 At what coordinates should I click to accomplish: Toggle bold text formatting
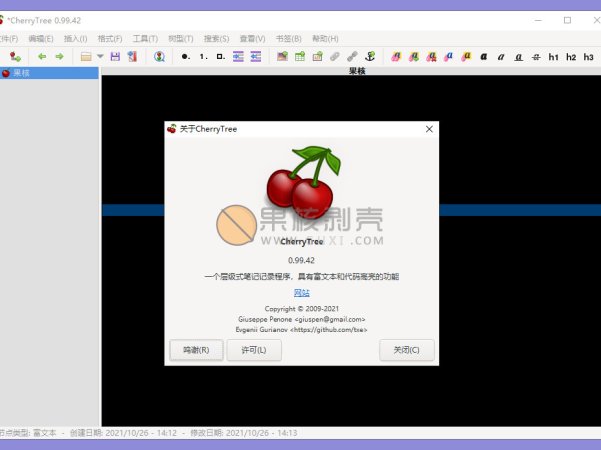click(x=484, y=57)
